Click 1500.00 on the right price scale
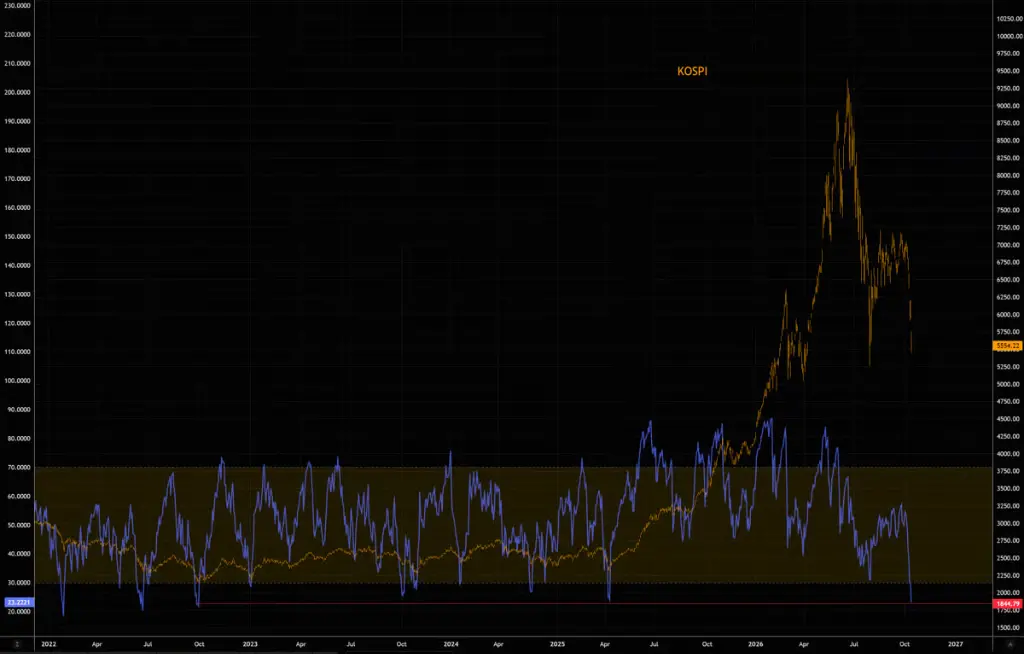The height and width of the screenshot is (654, 1024). pyautogui.click(x=1008, y=628)
